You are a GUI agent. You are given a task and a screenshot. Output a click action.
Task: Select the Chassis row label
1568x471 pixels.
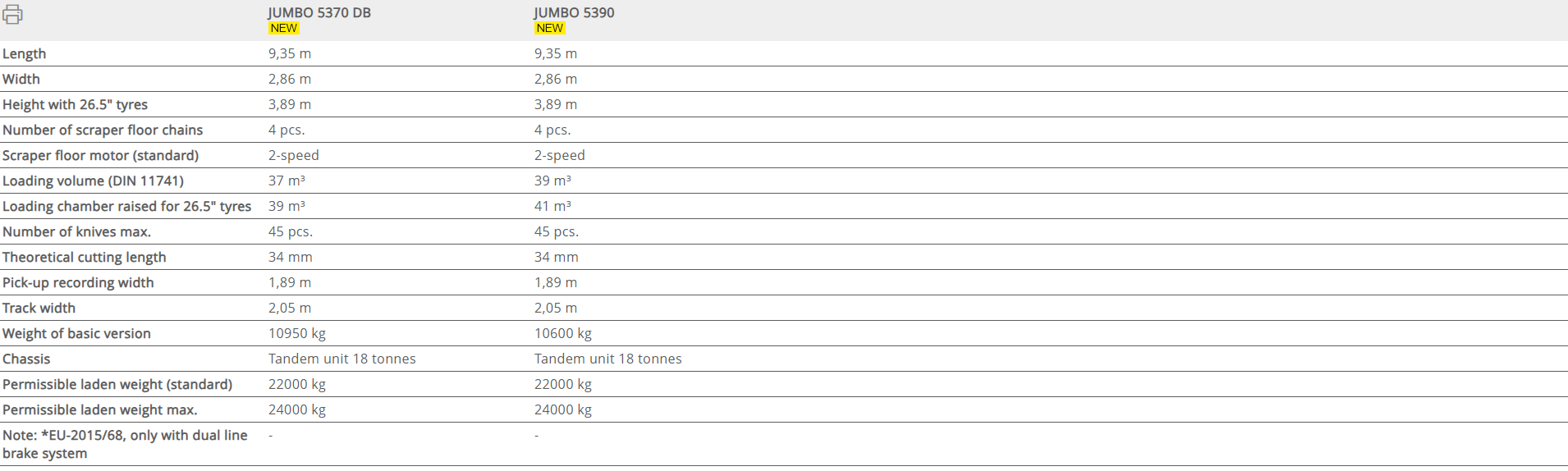(26, 359)
